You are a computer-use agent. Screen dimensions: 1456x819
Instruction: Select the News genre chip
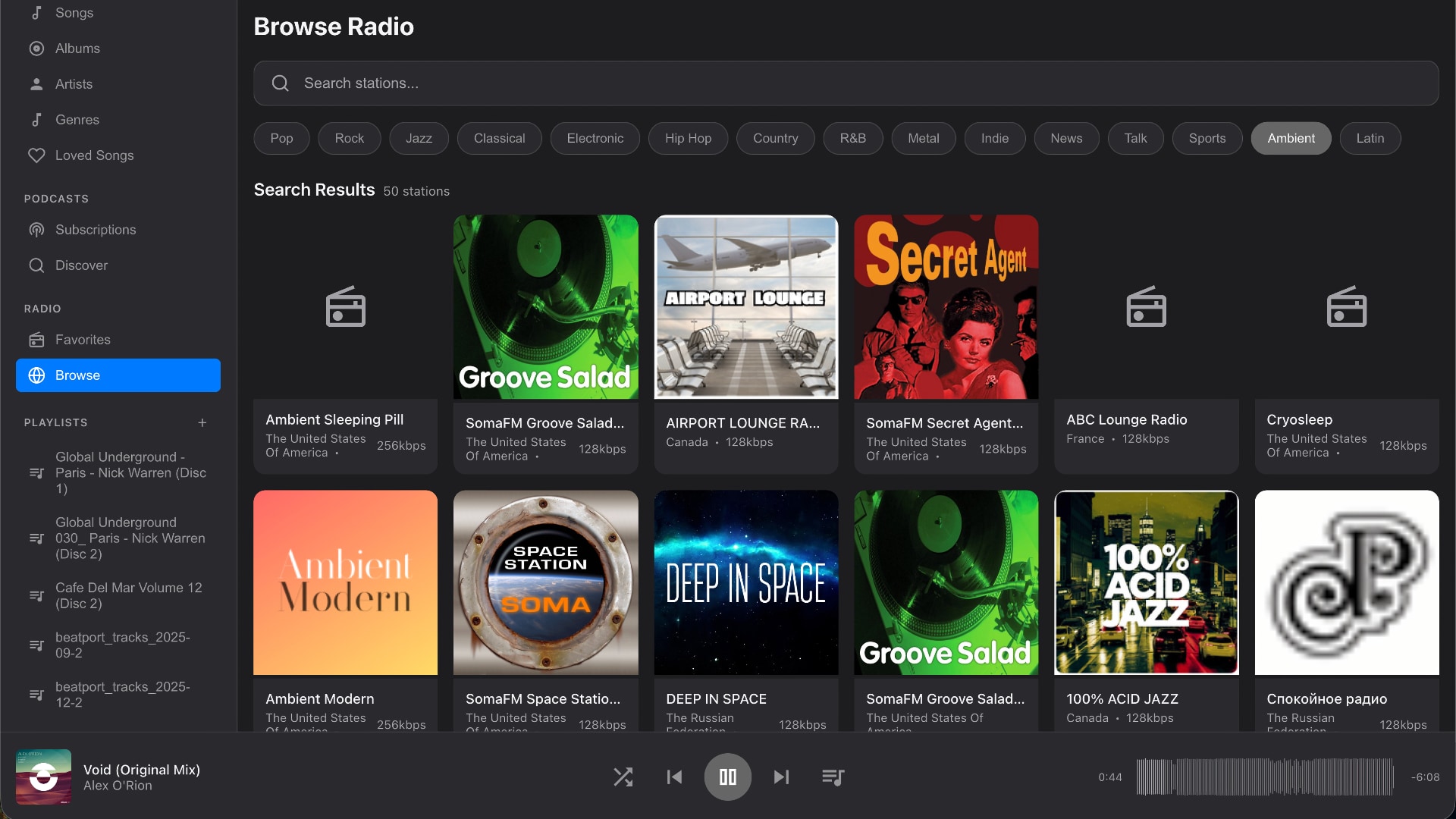click(1066, 138)
